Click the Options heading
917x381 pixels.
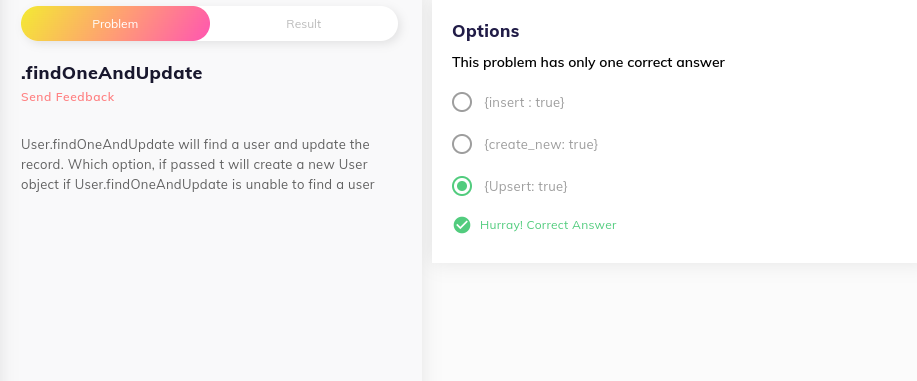click(485, 31)
